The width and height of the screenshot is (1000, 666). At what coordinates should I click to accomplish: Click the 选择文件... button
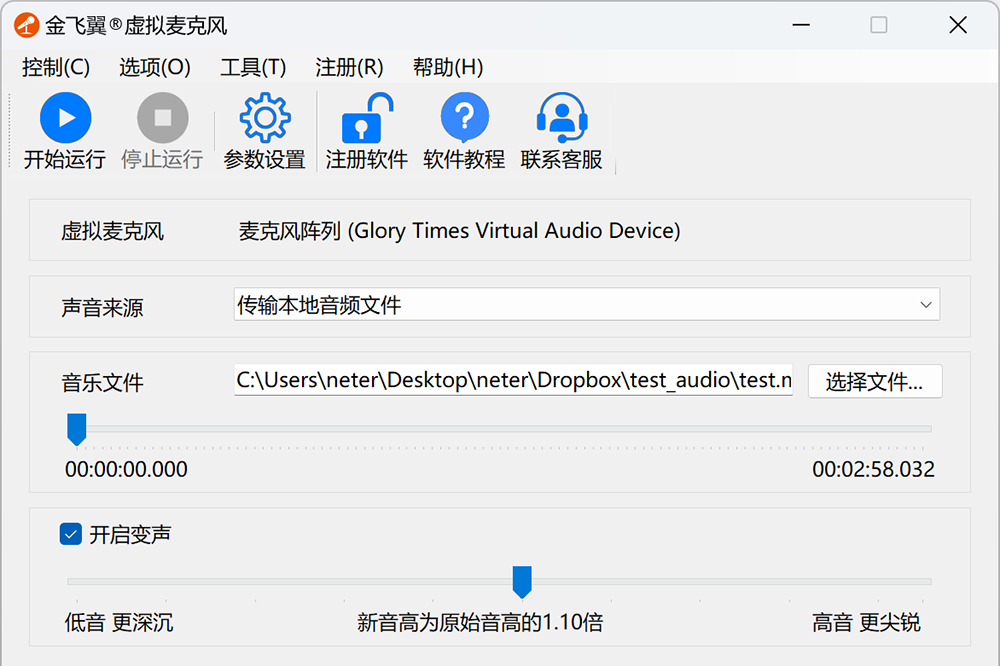click(x=875, y=382)
